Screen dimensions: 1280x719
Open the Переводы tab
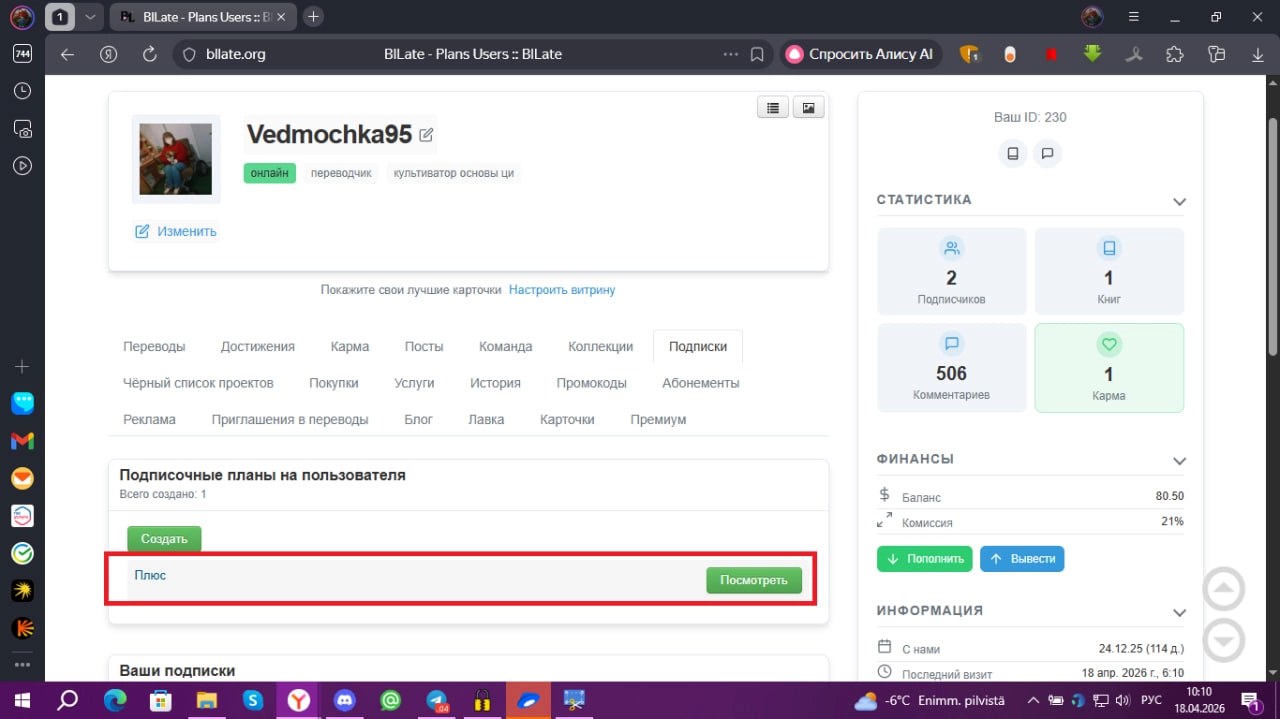pos(154,346)
